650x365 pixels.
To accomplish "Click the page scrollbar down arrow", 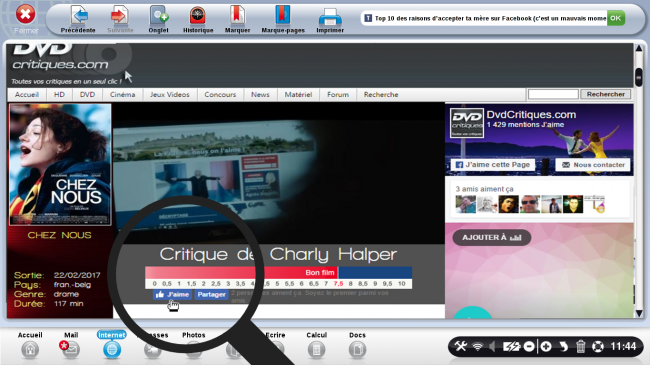I will click(639, 313).
